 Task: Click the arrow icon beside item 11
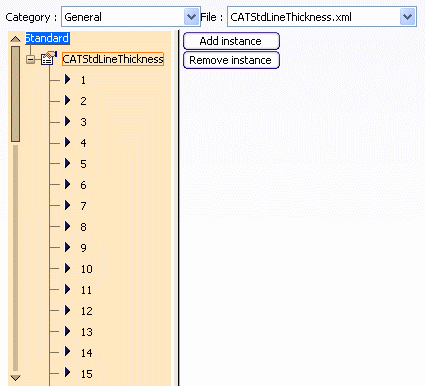click(x=68, y=289)
